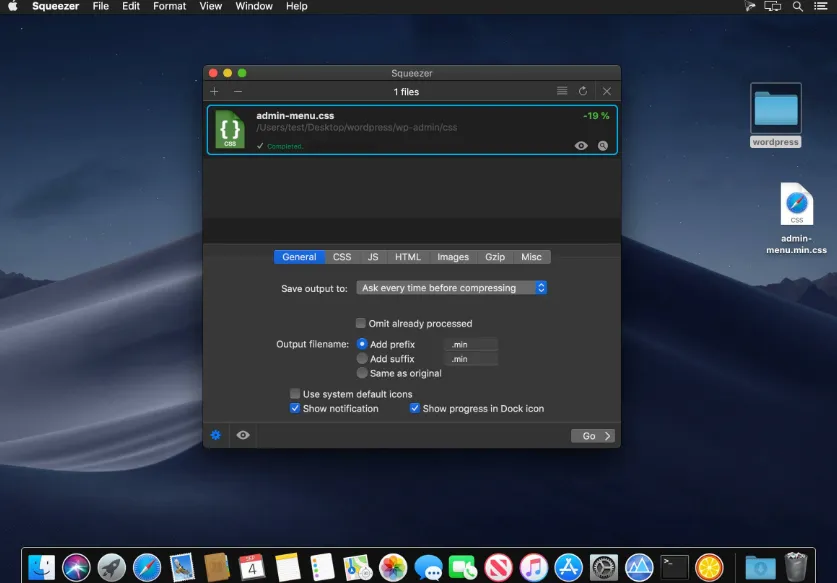Click the green CSS file icon
837x583 pixels.
click(x=230, y=129)
